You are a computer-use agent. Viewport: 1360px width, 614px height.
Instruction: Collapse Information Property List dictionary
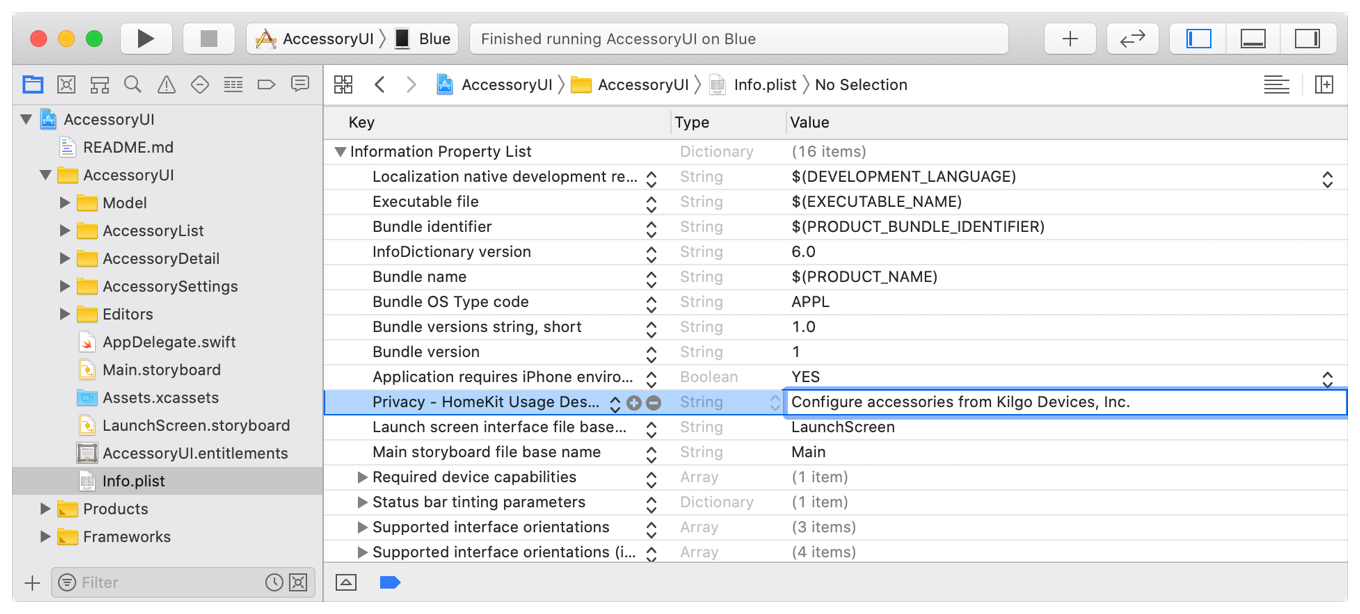click(x=340, y=152)
